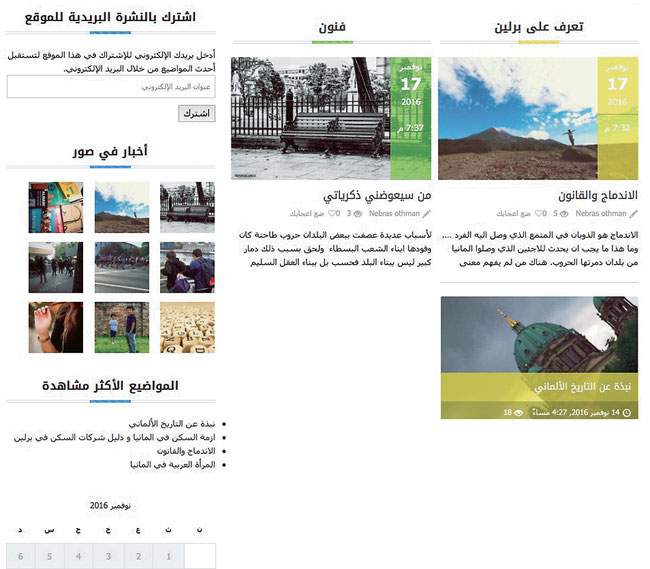Open the colorful books photo in gallery

(56, 207)
